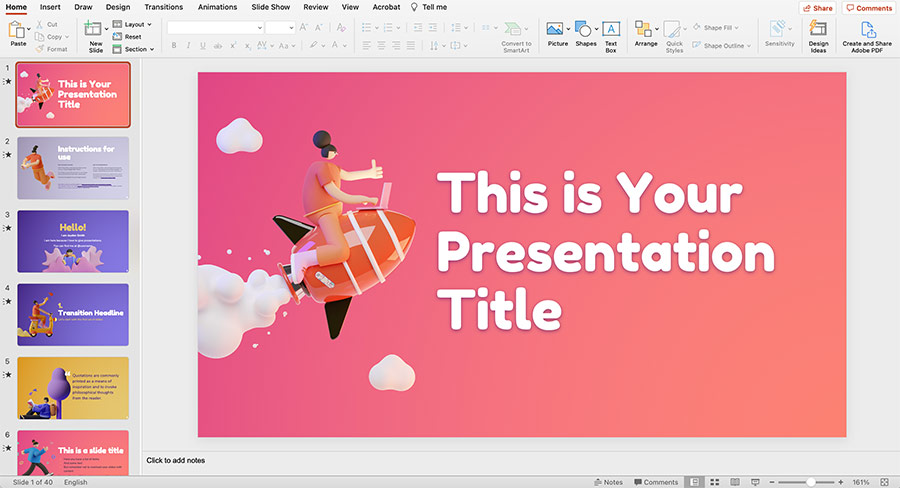The image size is (900, 488).
Task: Click the New Slide icon
Action: (95, 30)
